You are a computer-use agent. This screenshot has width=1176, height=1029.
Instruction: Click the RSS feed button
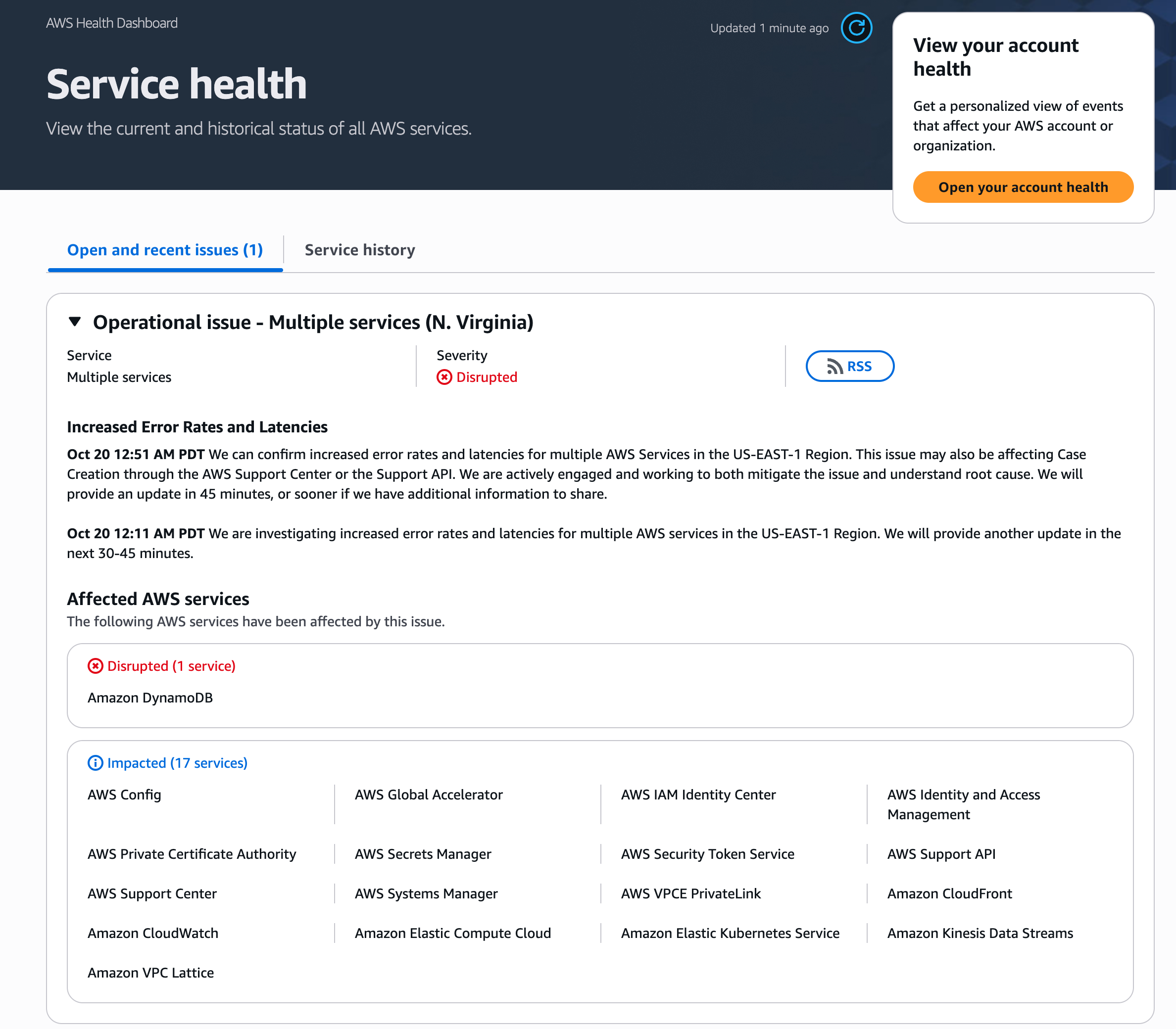click(849, 367)
